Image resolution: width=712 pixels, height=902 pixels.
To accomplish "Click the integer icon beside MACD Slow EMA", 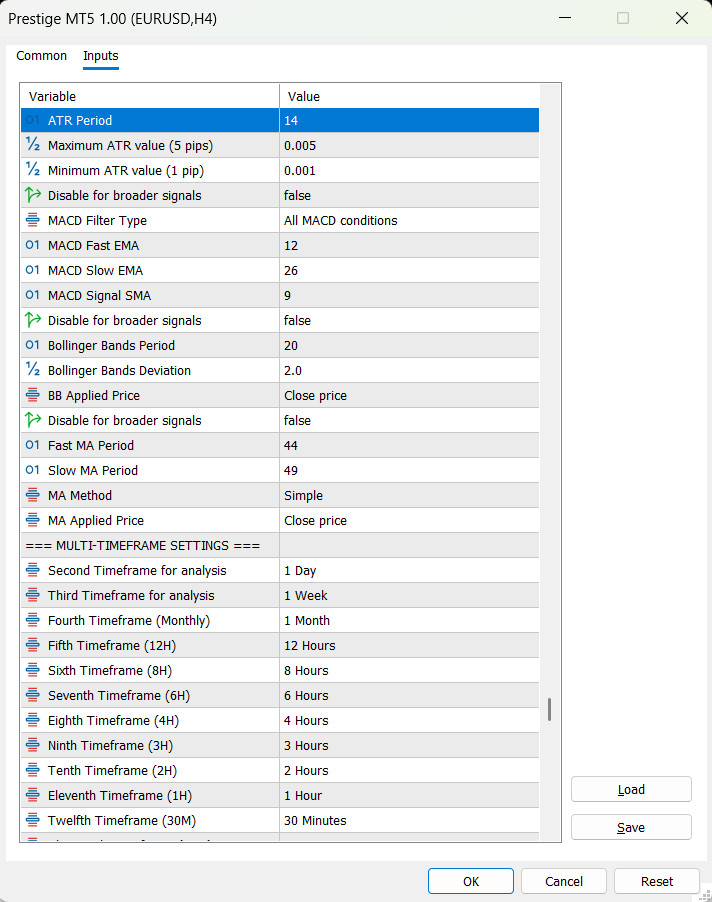I will coord(33,270).
